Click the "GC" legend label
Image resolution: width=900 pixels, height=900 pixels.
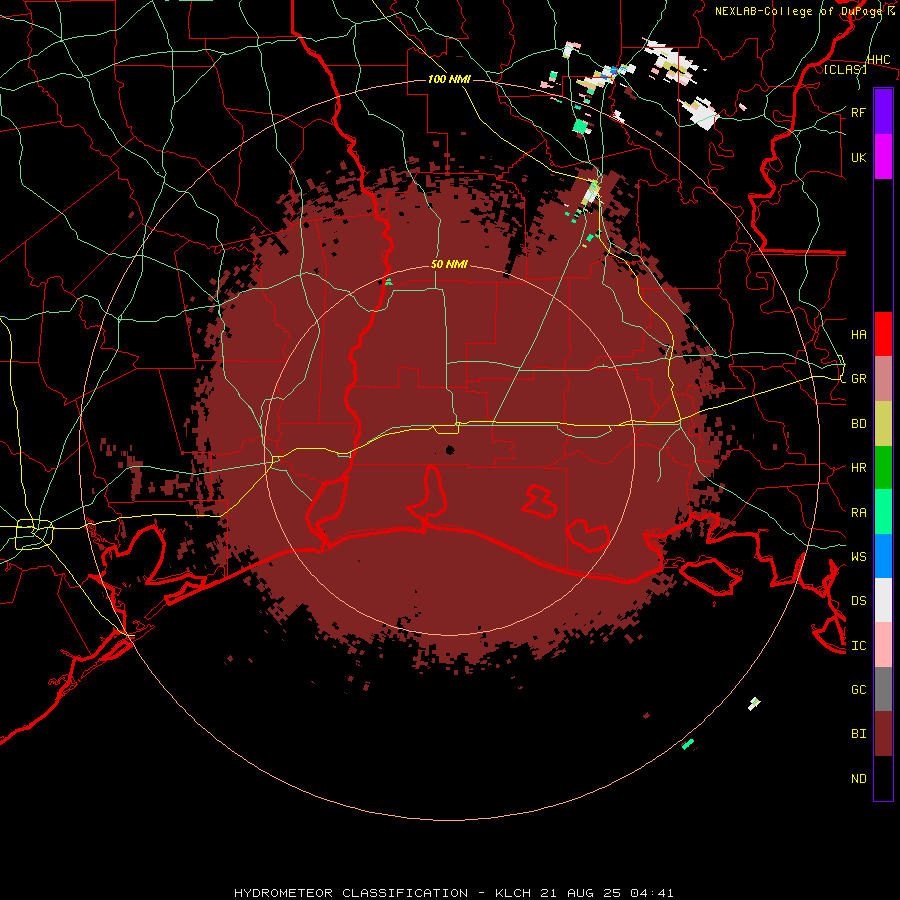[858, 690]
